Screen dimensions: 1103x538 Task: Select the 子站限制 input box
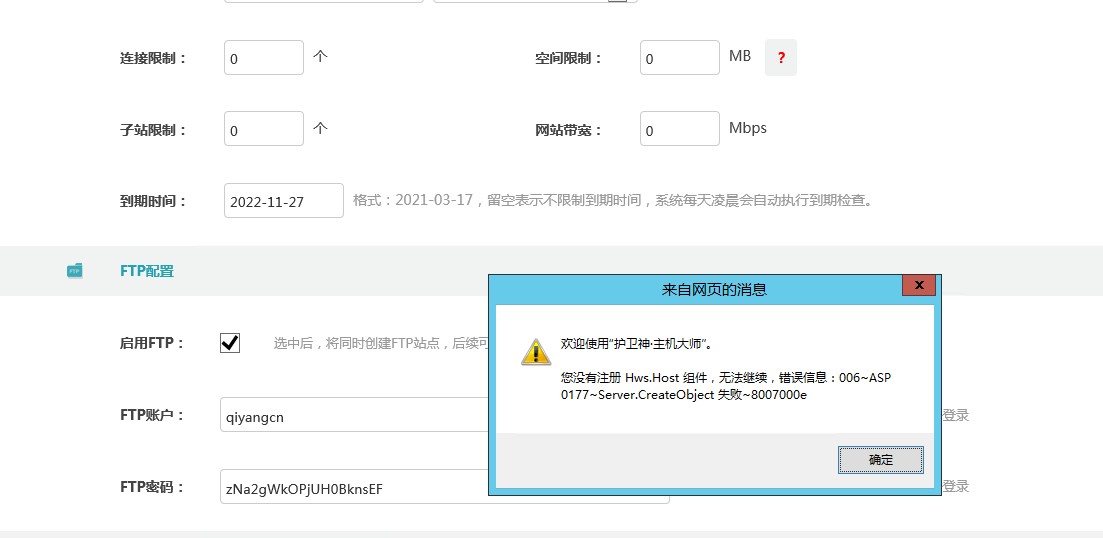pyautogui.click(x=264, y=129)
